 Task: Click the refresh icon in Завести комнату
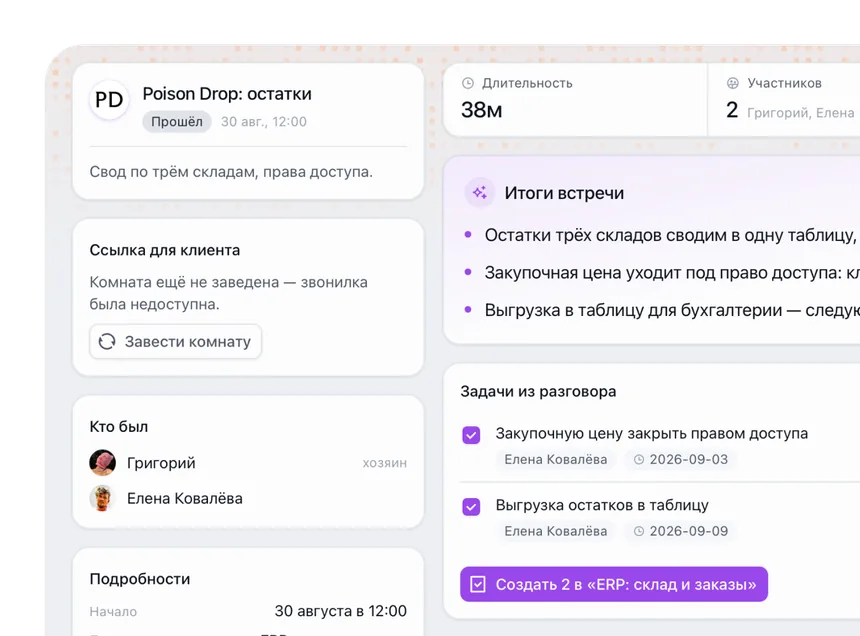[x=107, y=342]
